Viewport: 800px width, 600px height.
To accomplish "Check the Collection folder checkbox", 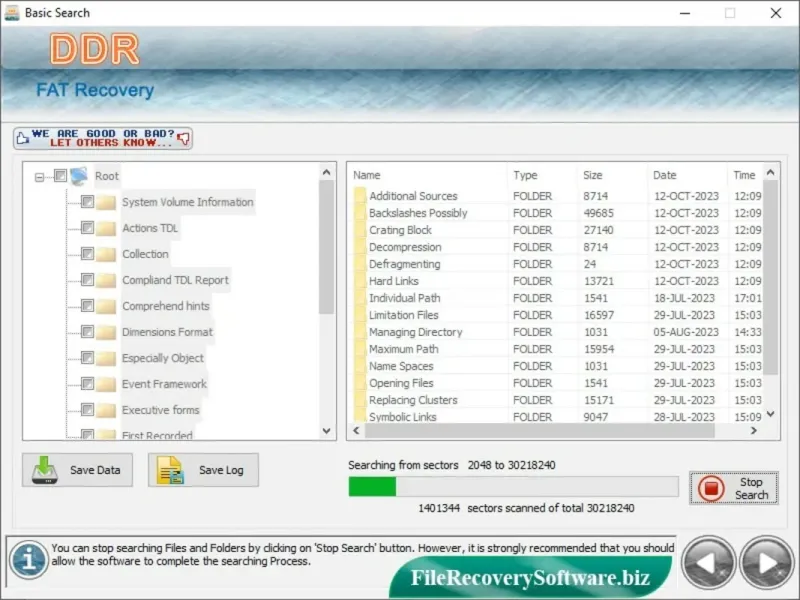I will click(87, 254).
